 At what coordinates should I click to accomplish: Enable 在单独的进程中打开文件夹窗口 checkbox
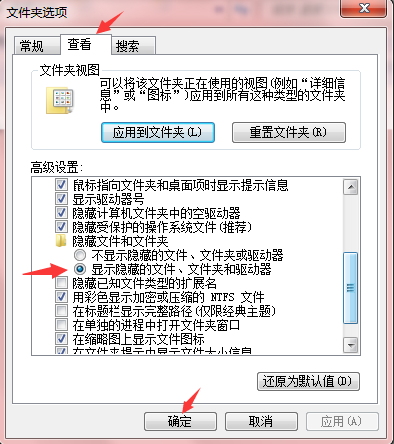(x=61, y=325)
